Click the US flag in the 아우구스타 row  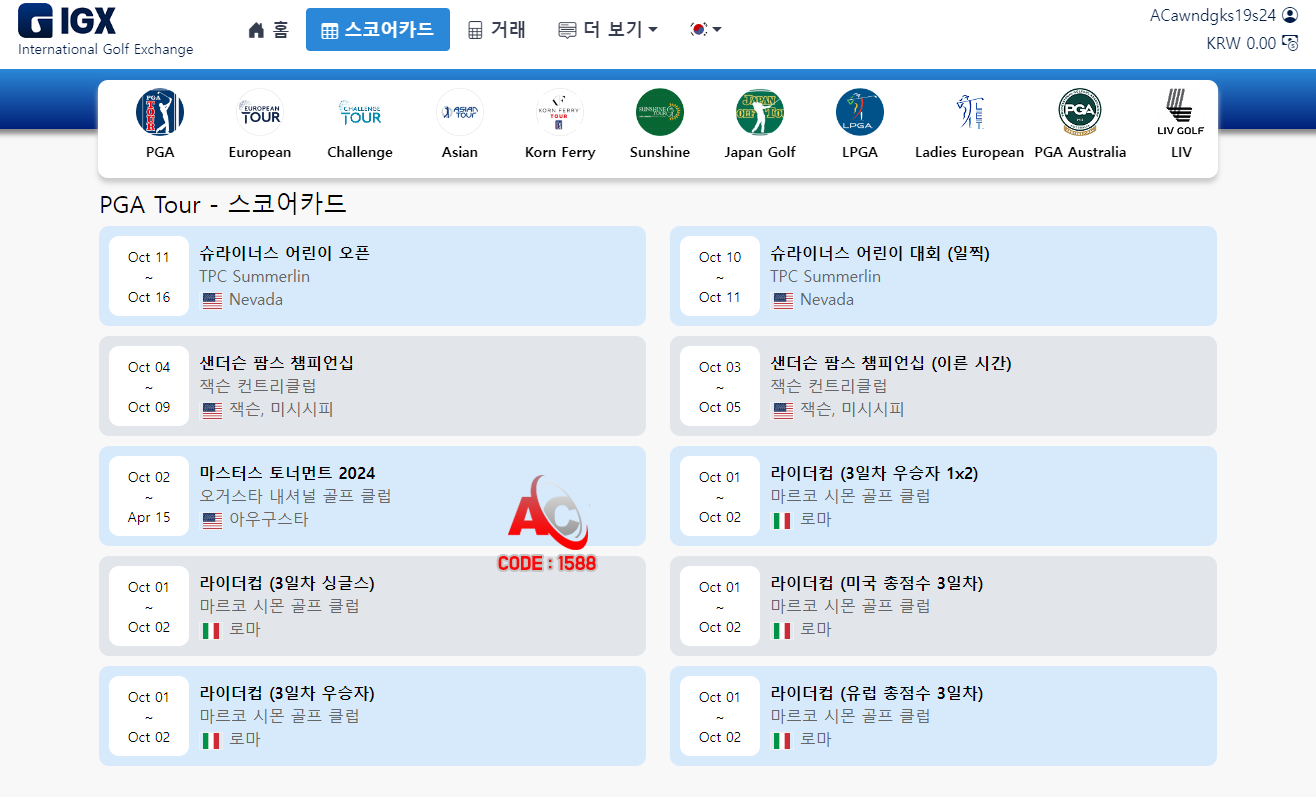[x=212, y=520]
